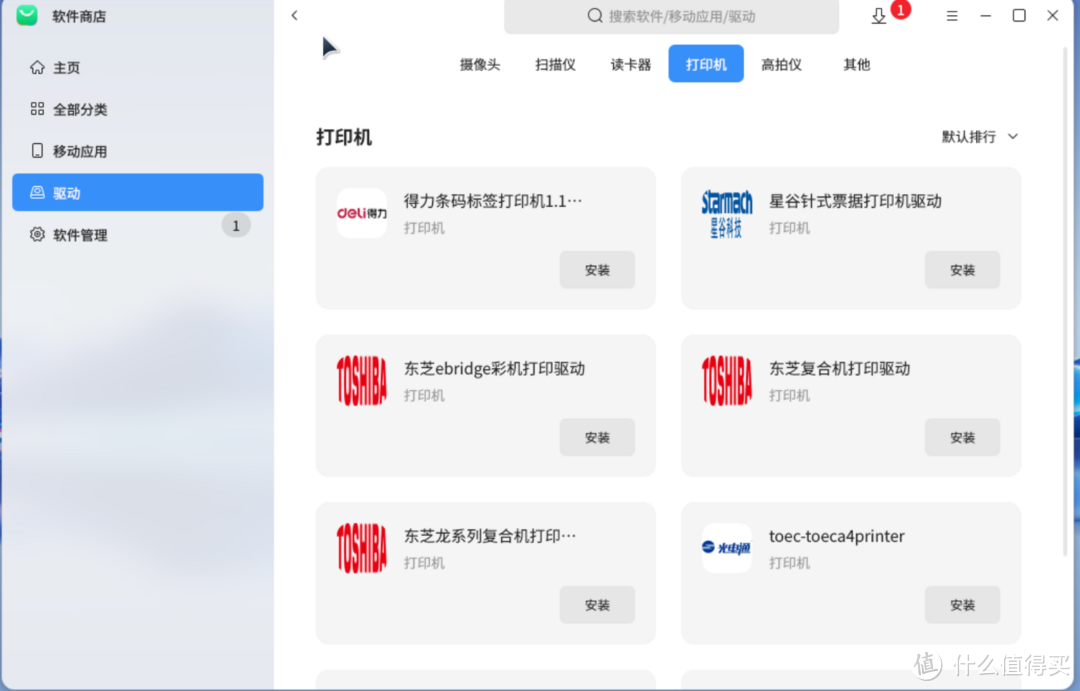
Task: Click Toshiba logo of 东芝ebridge彩机打印驱动
Action: coord(362,380)
